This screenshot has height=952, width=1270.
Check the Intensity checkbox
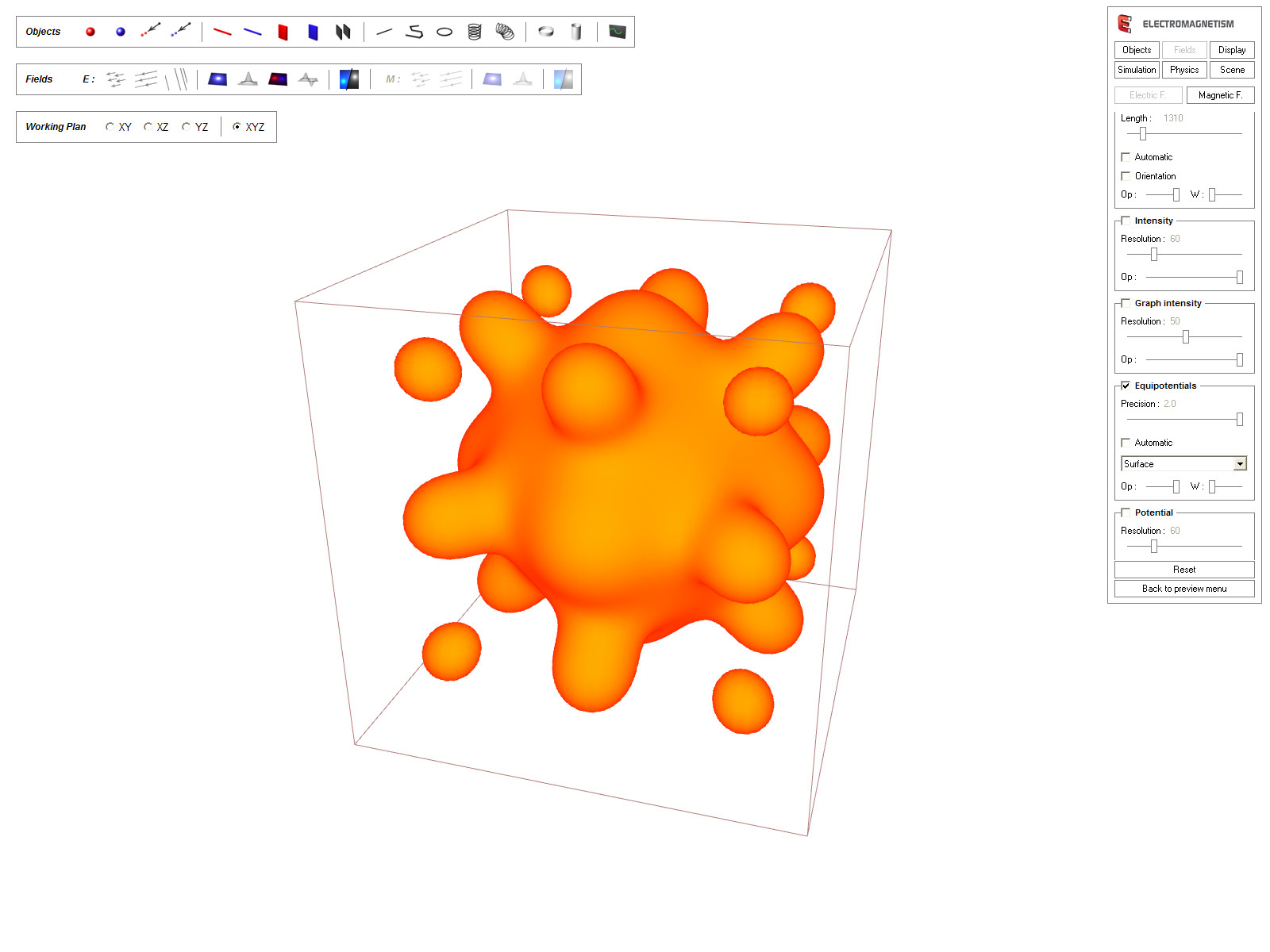(1126, 220)
